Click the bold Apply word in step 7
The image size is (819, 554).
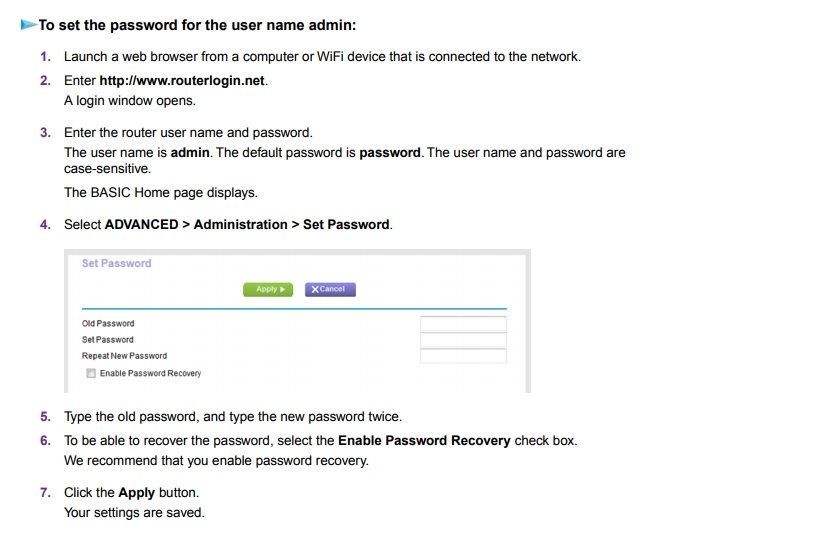[x=136, y=492]
